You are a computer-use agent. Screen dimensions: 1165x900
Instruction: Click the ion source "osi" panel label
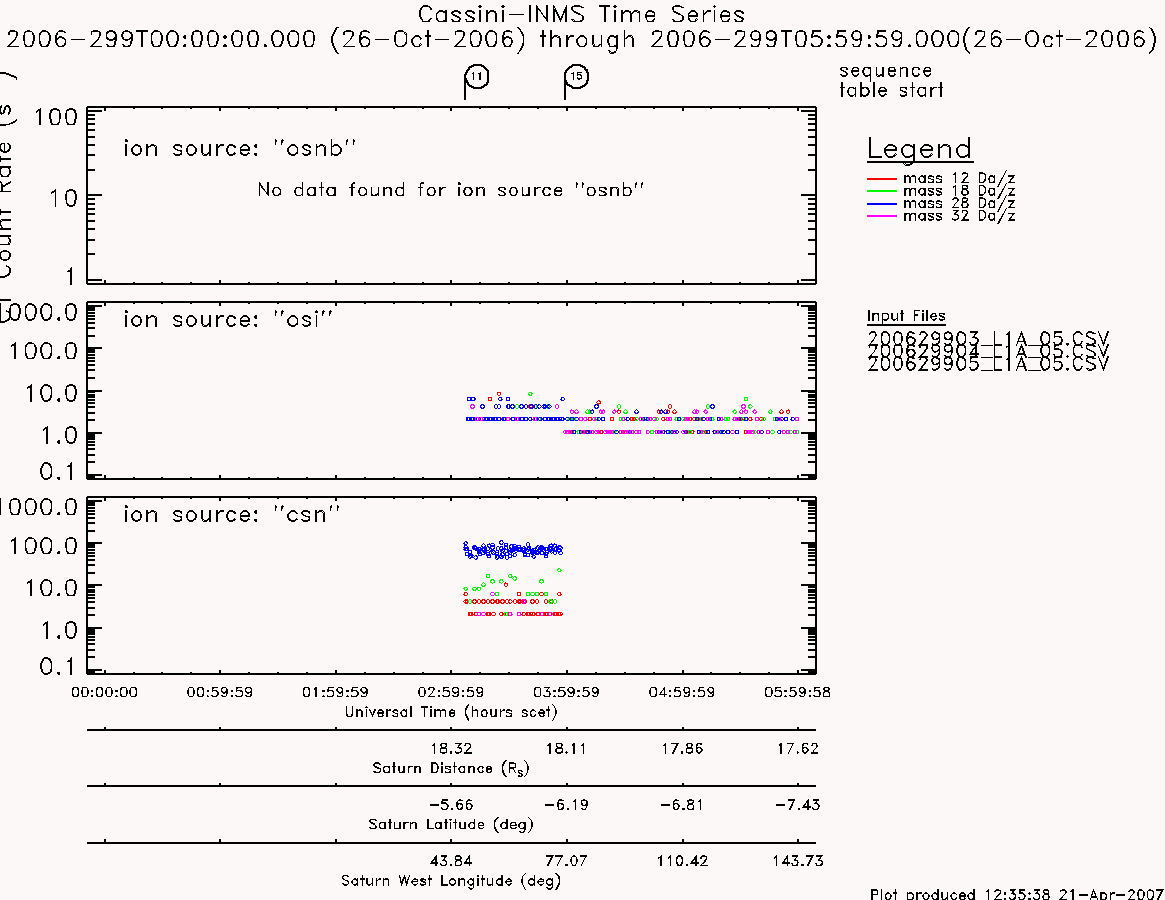point(228,320)
